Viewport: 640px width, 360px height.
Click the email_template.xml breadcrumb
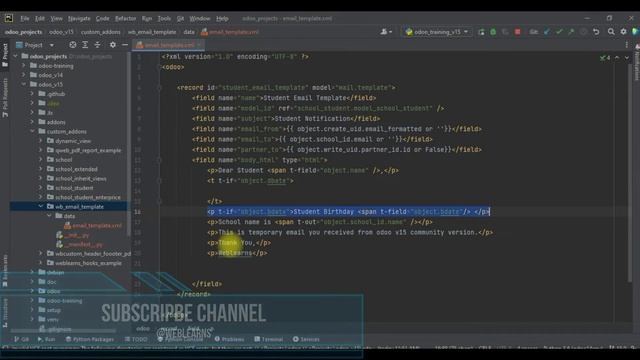pos(230,32)
